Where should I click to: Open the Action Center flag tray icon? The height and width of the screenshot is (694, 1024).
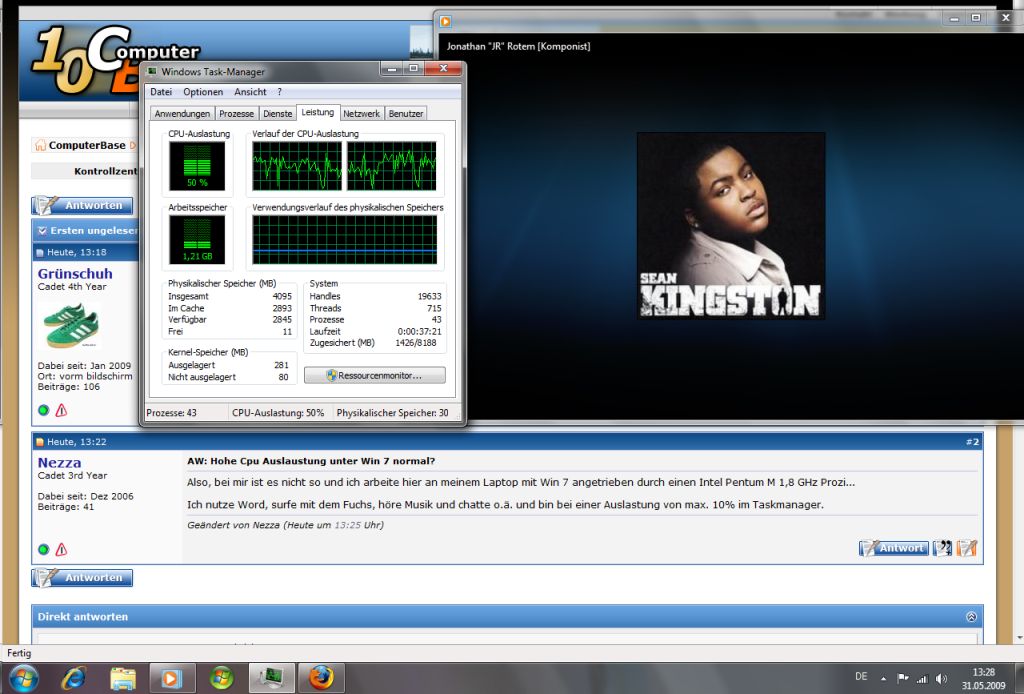(903, 678)
